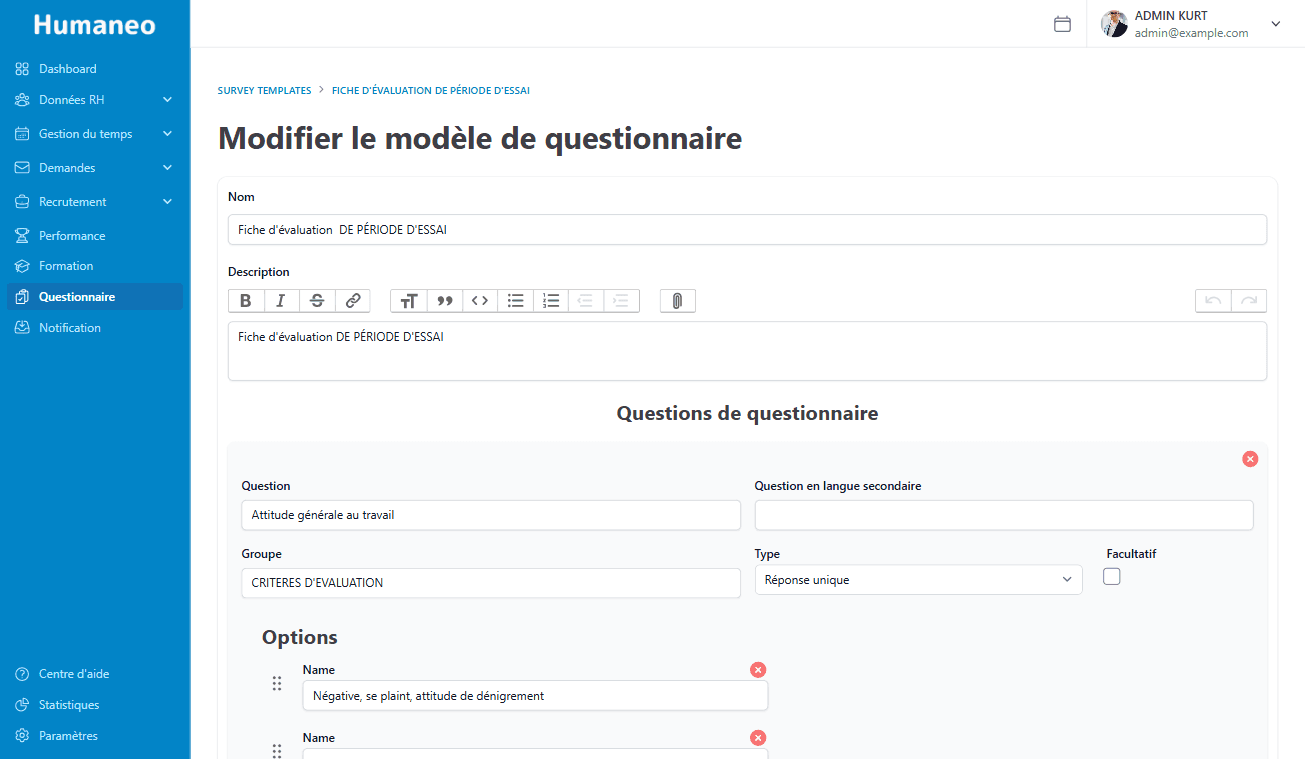Click the strikethrough formatting icon
Screen dimensions: 1305x759
317,301
